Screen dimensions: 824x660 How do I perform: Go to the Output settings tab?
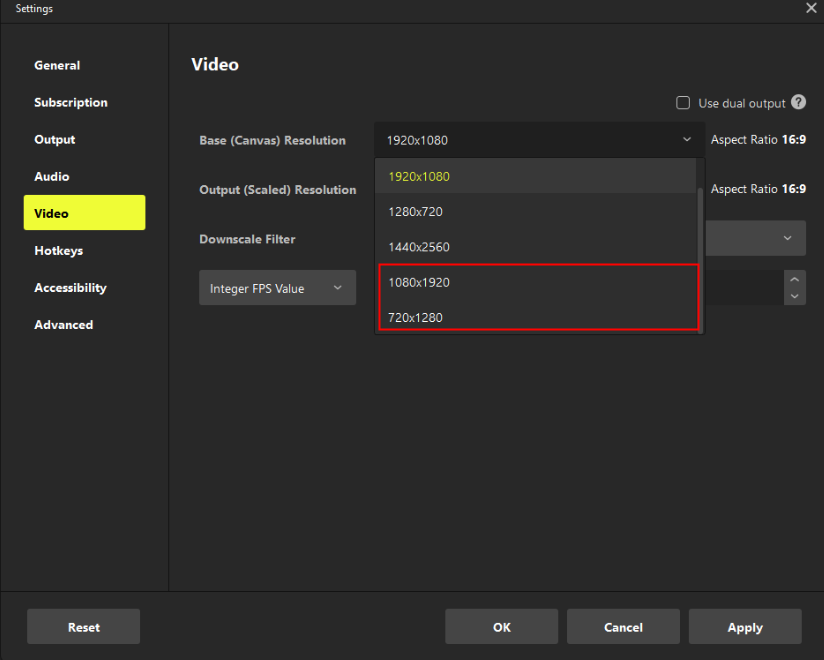pos(55,140)
